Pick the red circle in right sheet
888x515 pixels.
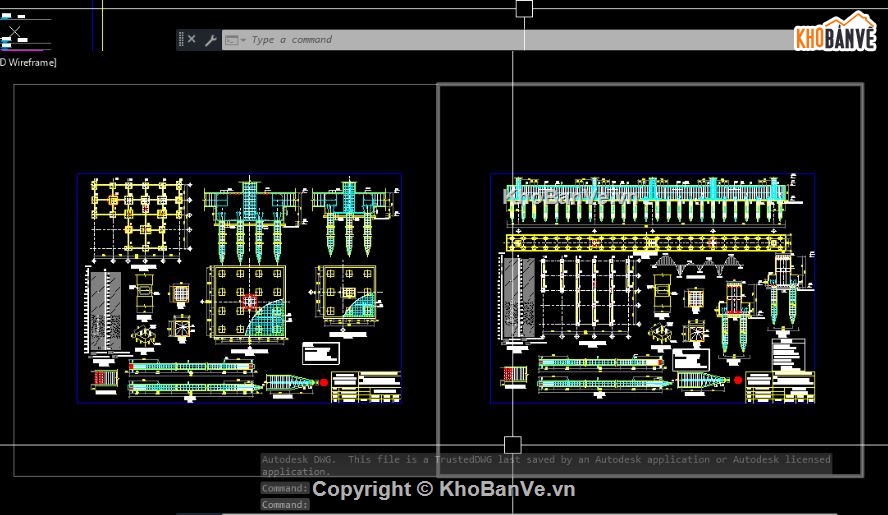click(738, 380)
